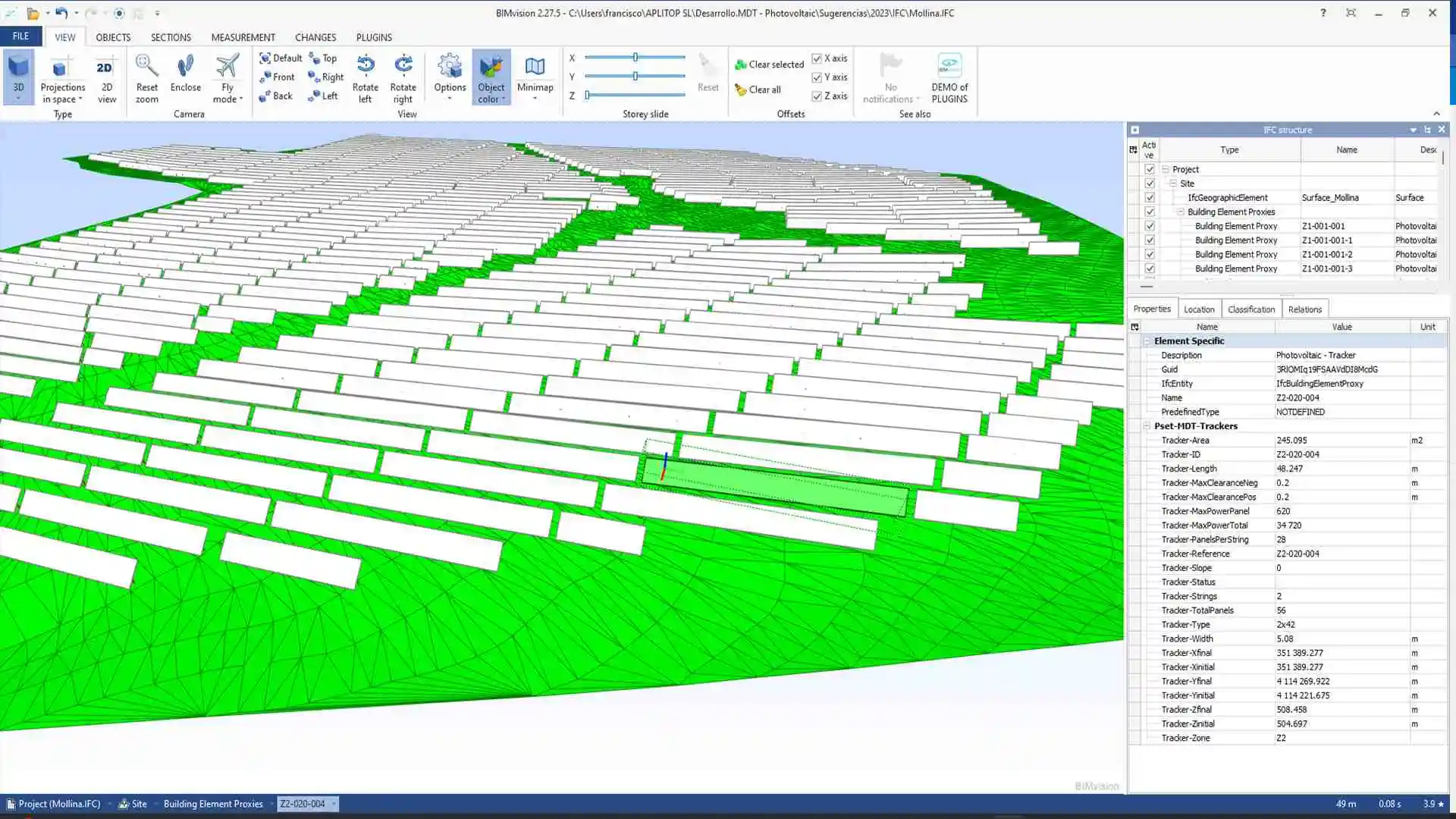
Task: Set camera to Left view
Action: [322, 96]
